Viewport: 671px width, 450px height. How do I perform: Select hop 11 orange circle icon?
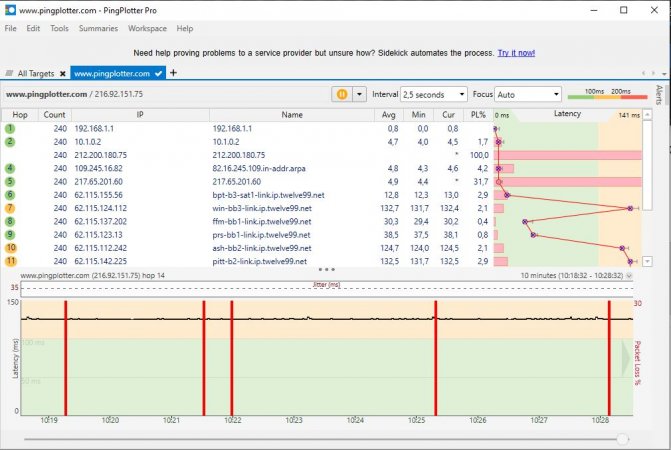click(x=11, y=261)
